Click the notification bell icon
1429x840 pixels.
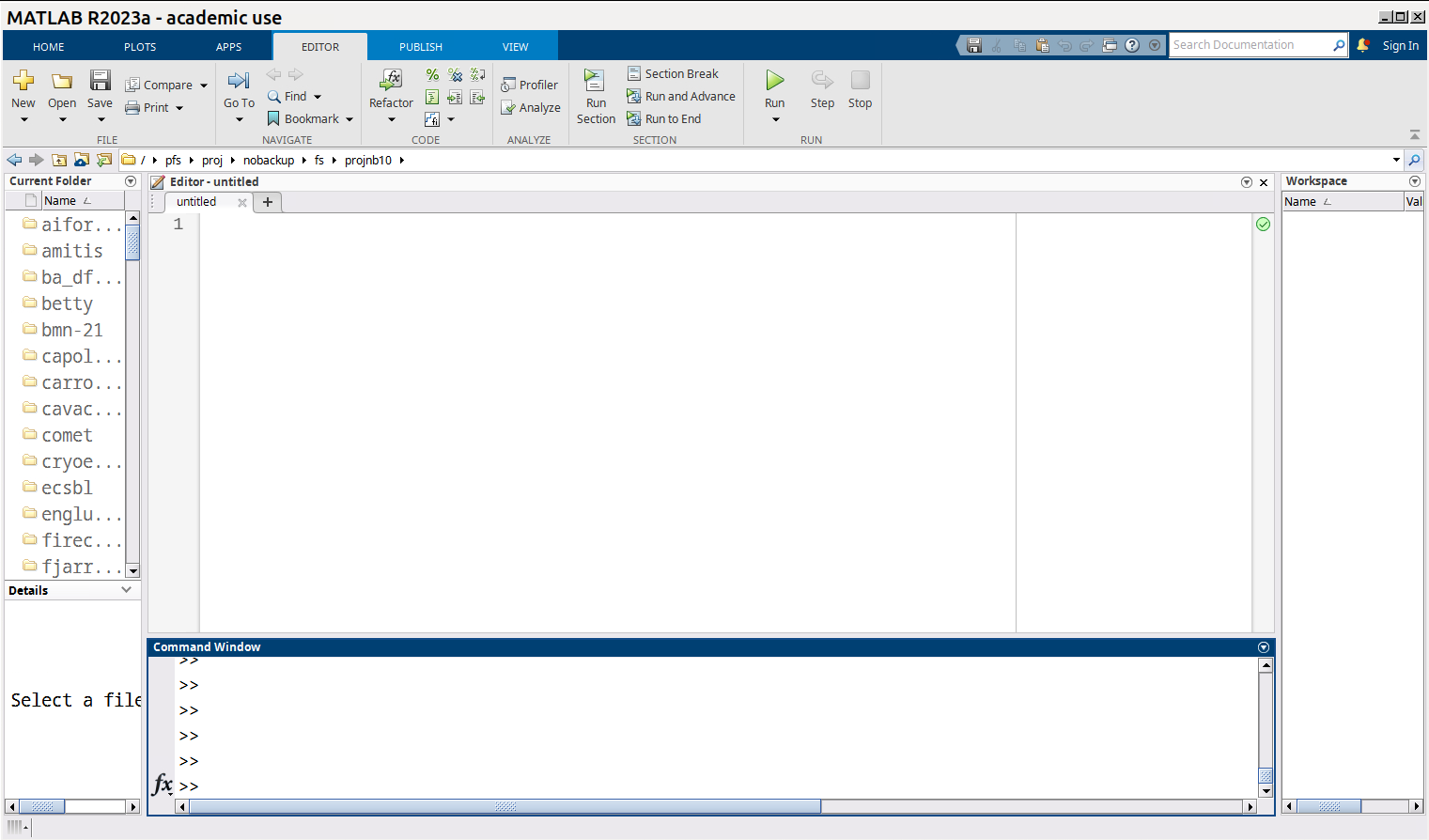[1362, 45]
